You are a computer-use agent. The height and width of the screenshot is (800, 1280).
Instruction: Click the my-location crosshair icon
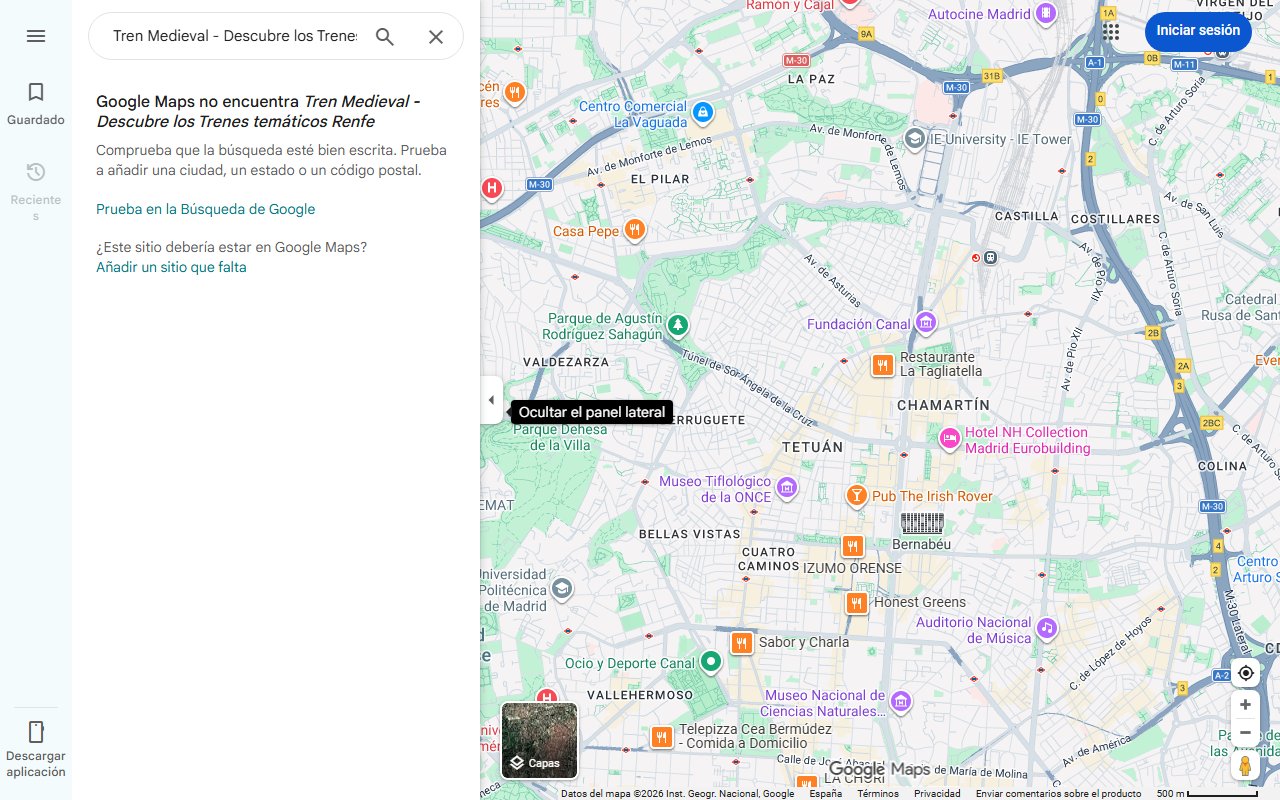click(x=1245, y=673)
